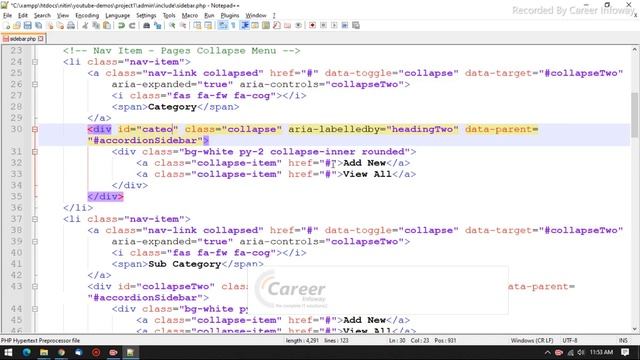Screen dimensions: 640x360
Task: Click the Copy toolbar icon
Action: (x=96, y=25)
